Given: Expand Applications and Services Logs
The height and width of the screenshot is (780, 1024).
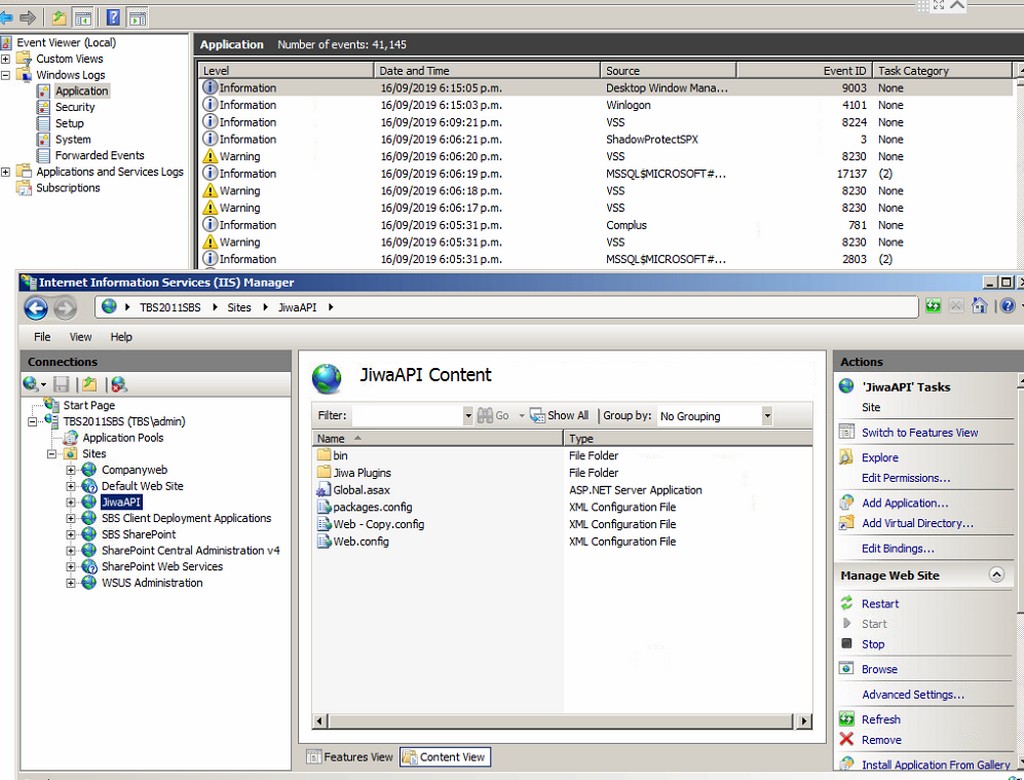Looking at the screenshot, I should [x=6, y=172].
